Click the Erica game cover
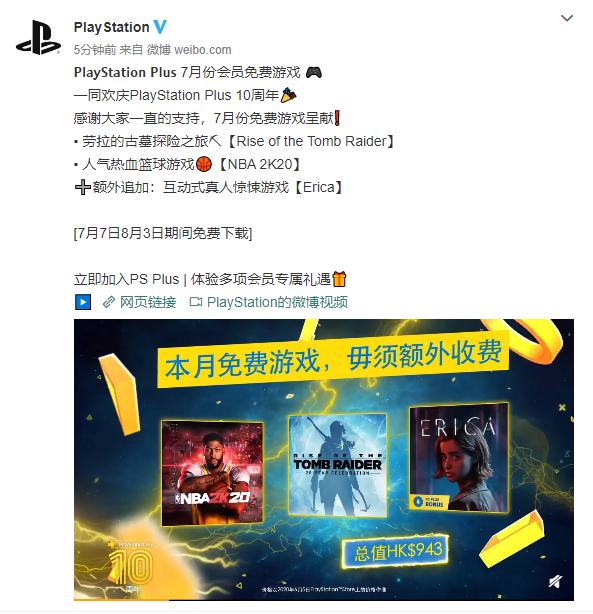The image size is (593, 614). pos(459,457)
